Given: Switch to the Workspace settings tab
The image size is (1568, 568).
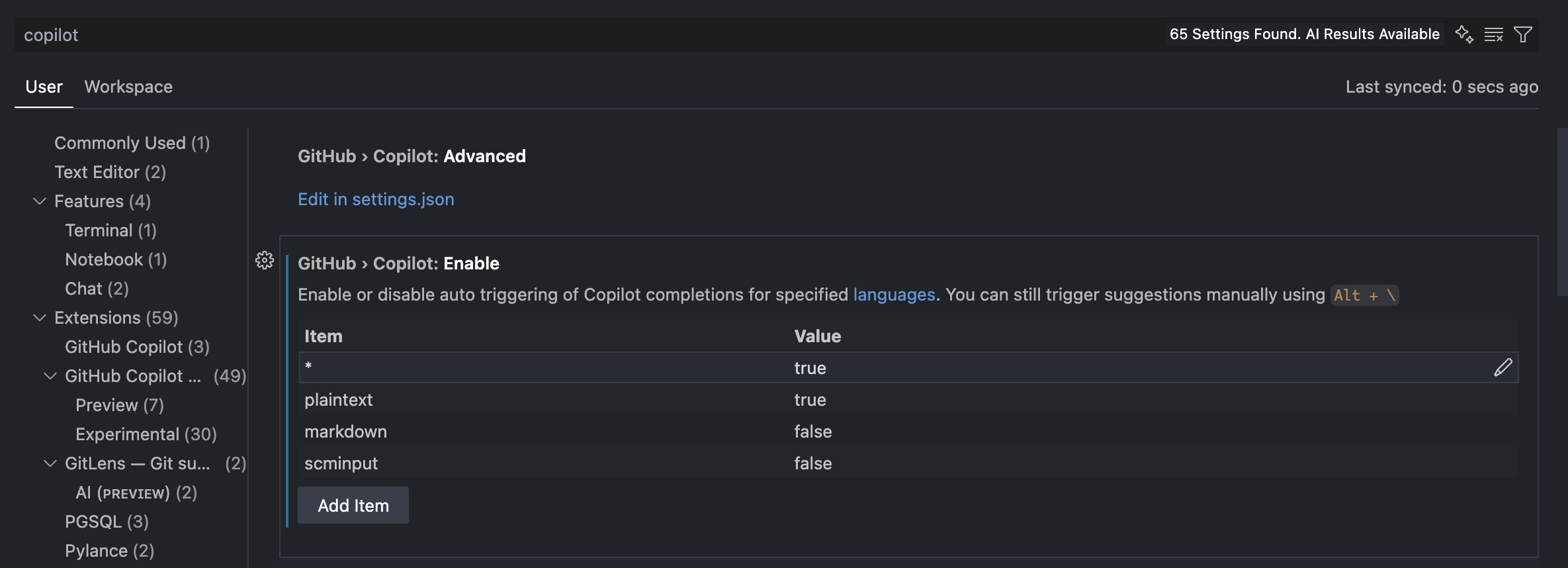Looking at the screenshot, I should coord(128,86).
